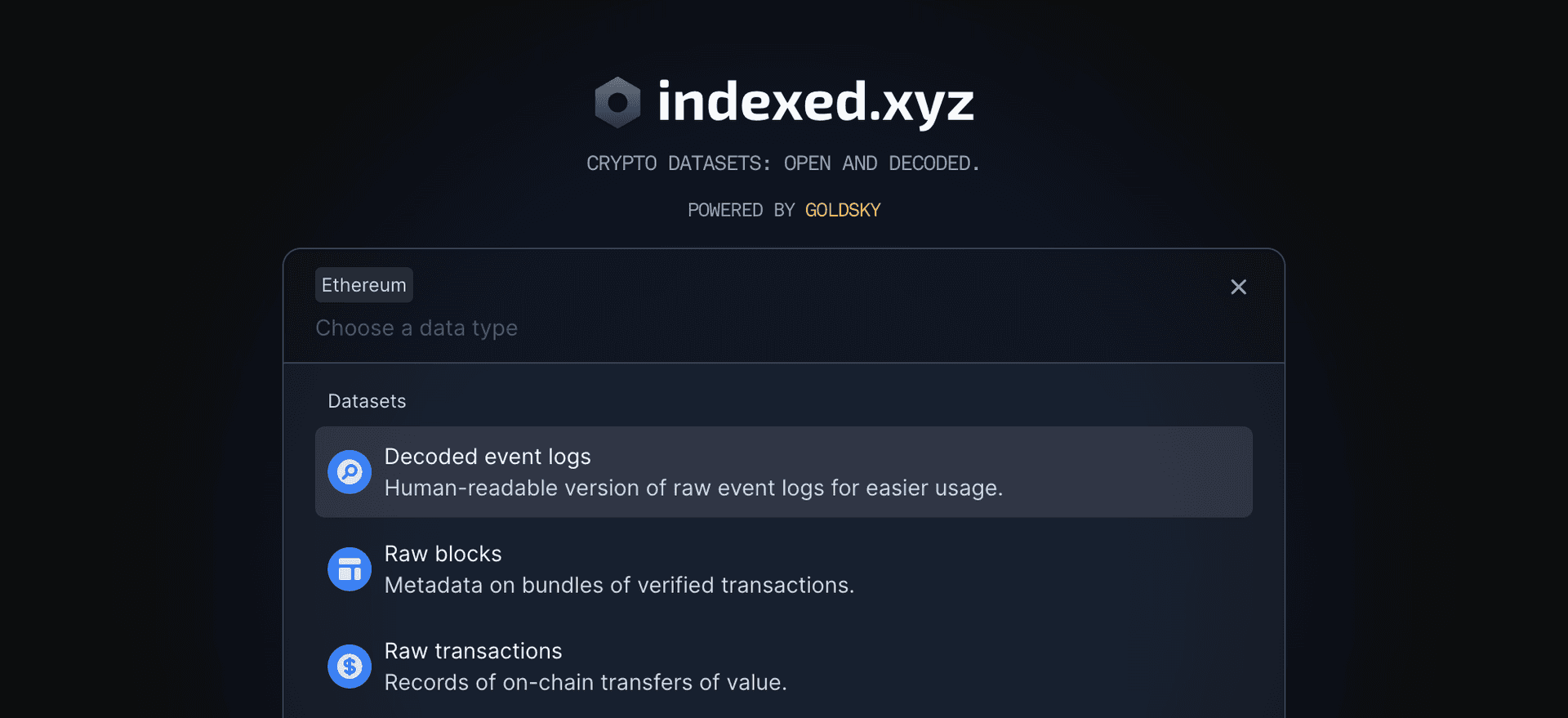Click the CRYPTO DATASETS tagline
Image resolution: width=1568 pixels, height=718 pixels.
783,163
